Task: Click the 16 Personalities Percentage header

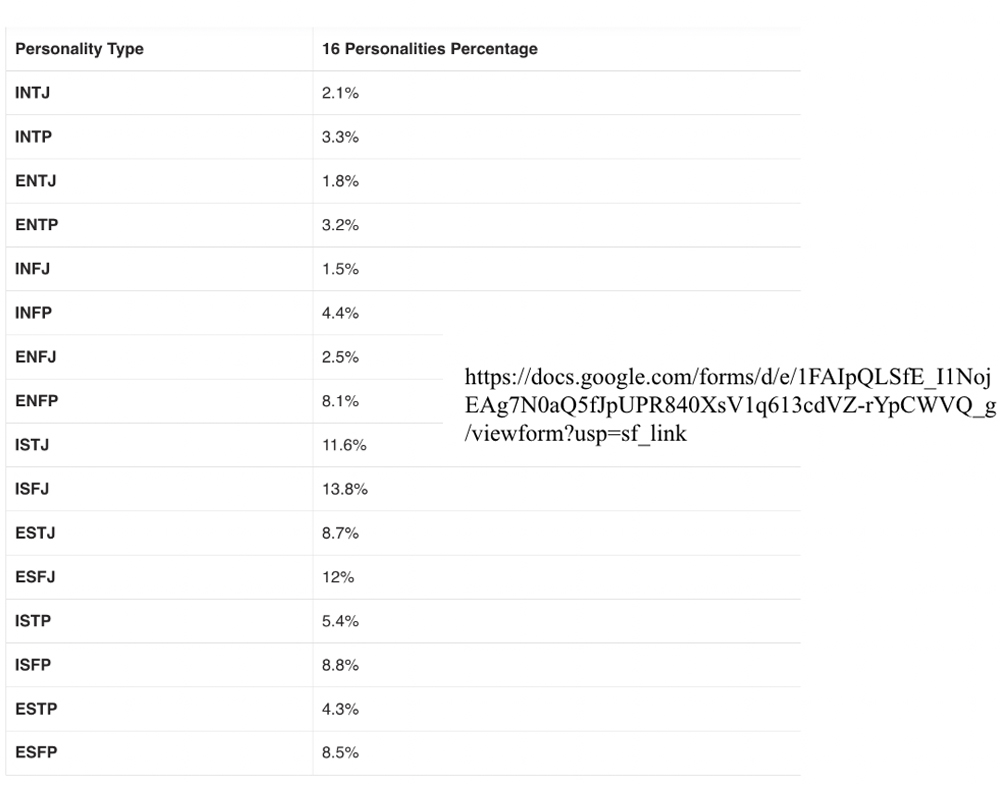Action: tap(429, 49)
